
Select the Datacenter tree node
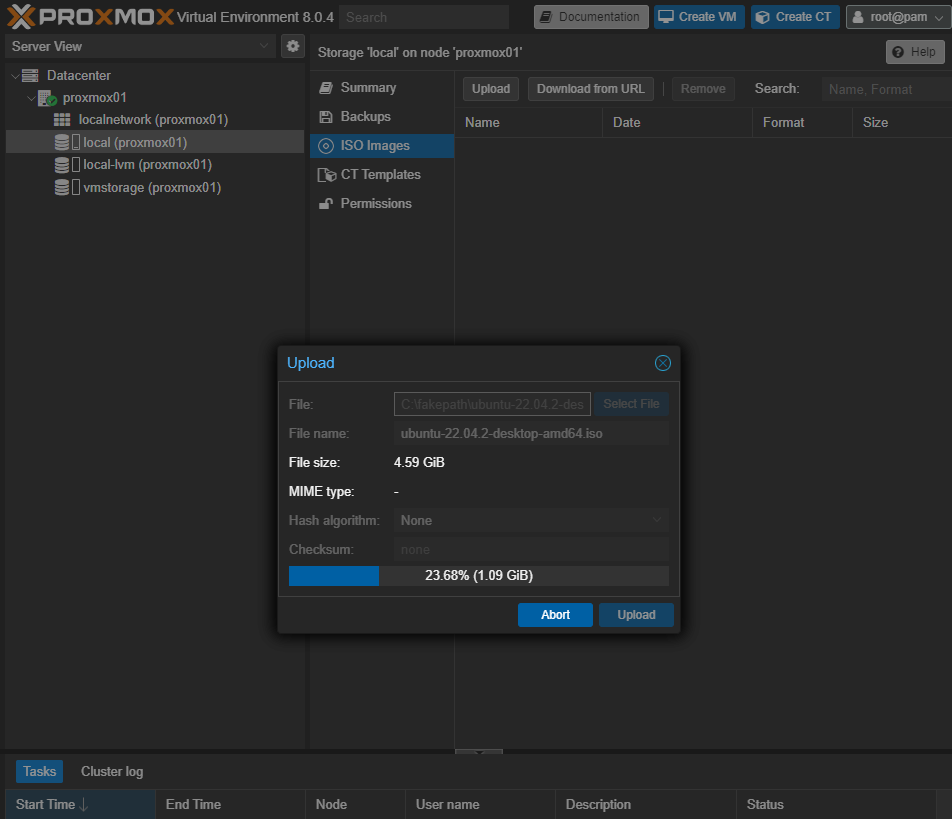78,75
